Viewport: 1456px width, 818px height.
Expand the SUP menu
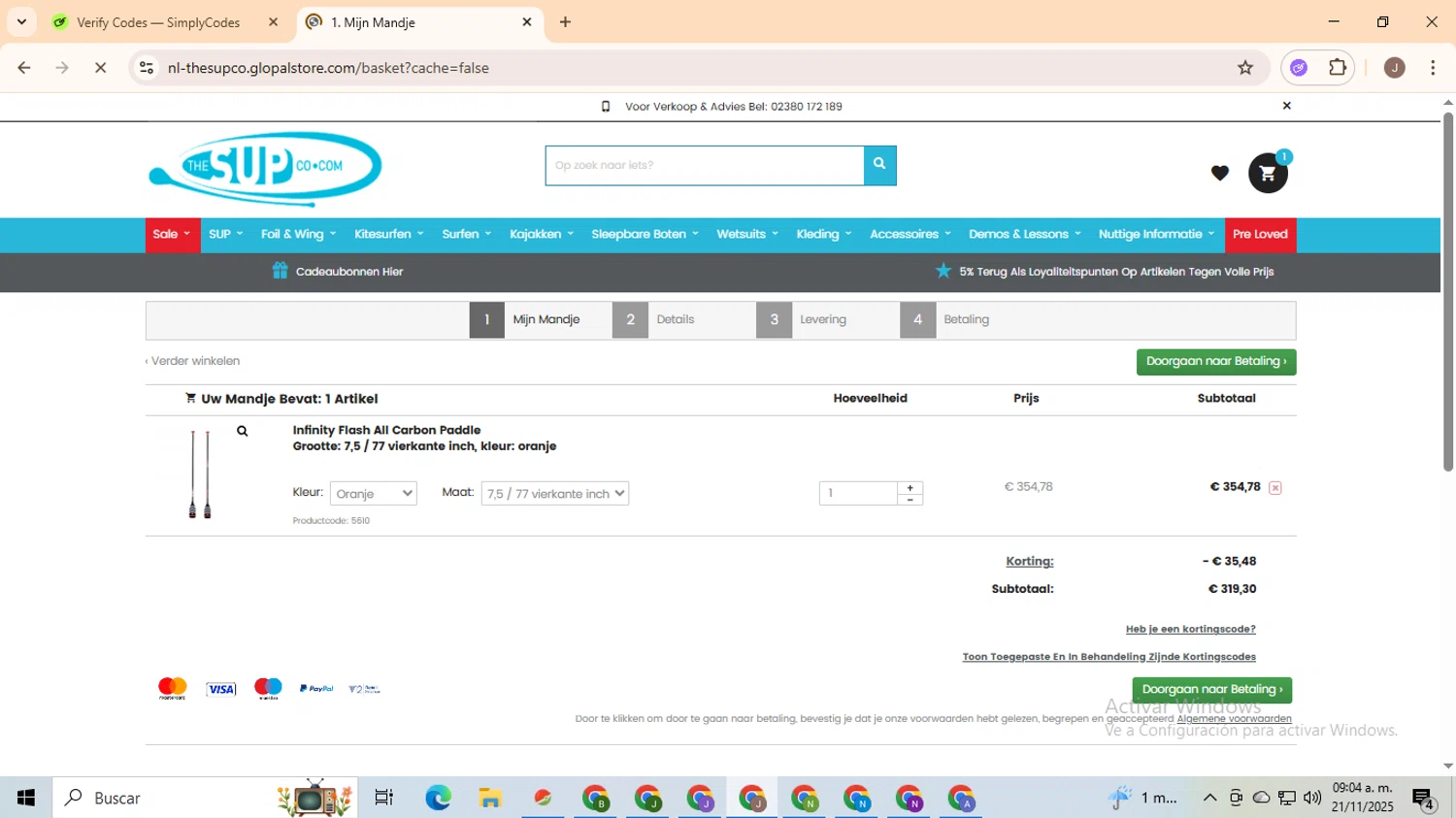tap(225, 235)
